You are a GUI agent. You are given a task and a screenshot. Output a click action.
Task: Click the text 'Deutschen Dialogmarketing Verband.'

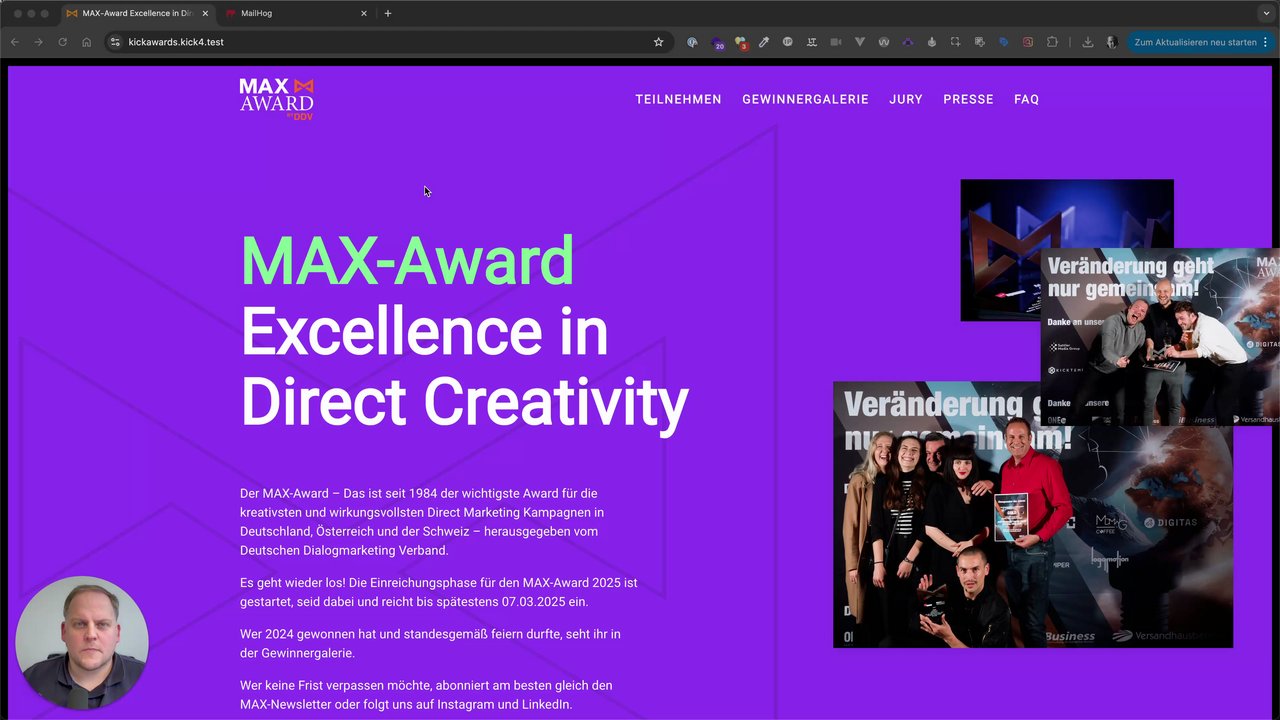click(x=344, y=550)
